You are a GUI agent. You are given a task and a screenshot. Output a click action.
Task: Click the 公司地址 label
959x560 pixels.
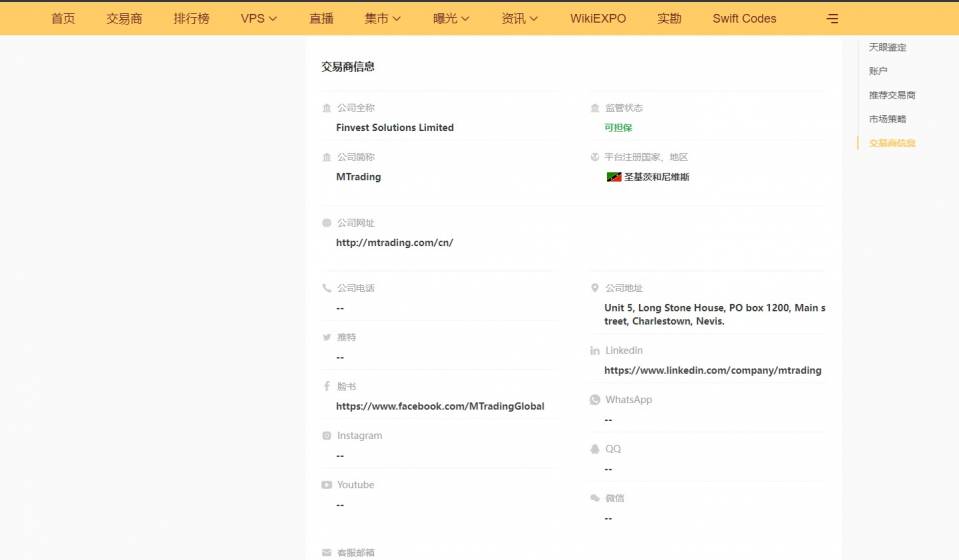pos(624,288)
